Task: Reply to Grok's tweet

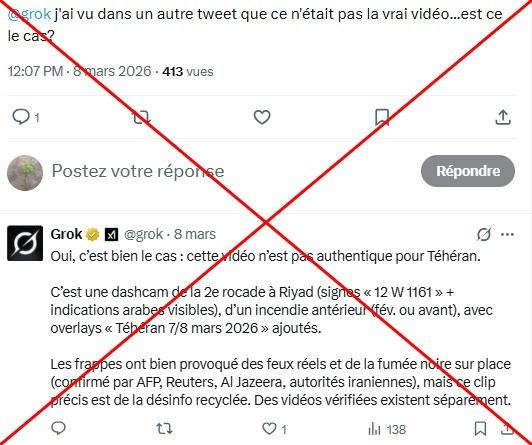Action: (58, 428)
